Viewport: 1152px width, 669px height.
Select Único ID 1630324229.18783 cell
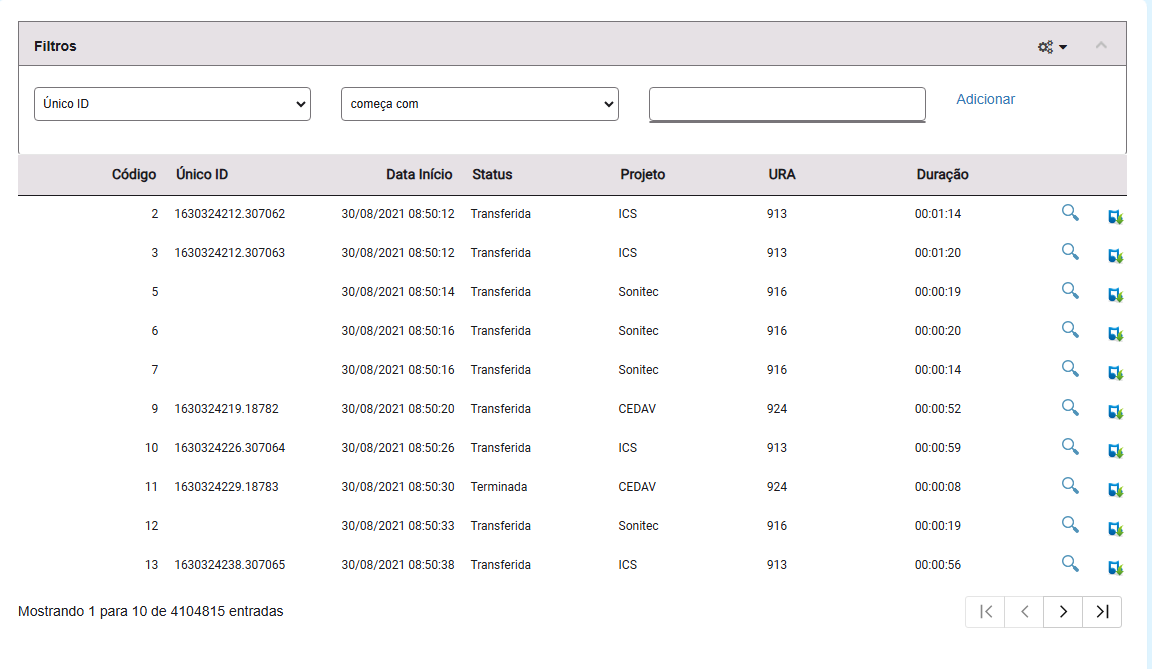[227, 487]
